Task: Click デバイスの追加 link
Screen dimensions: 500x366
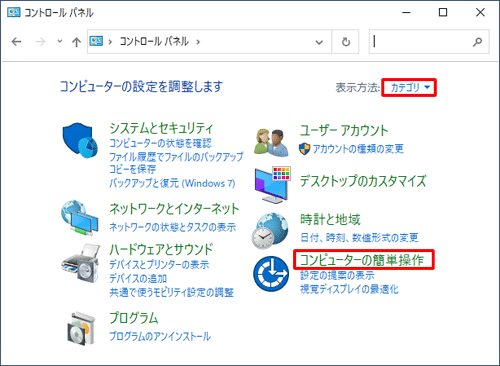Action: [x=138, y=278]
